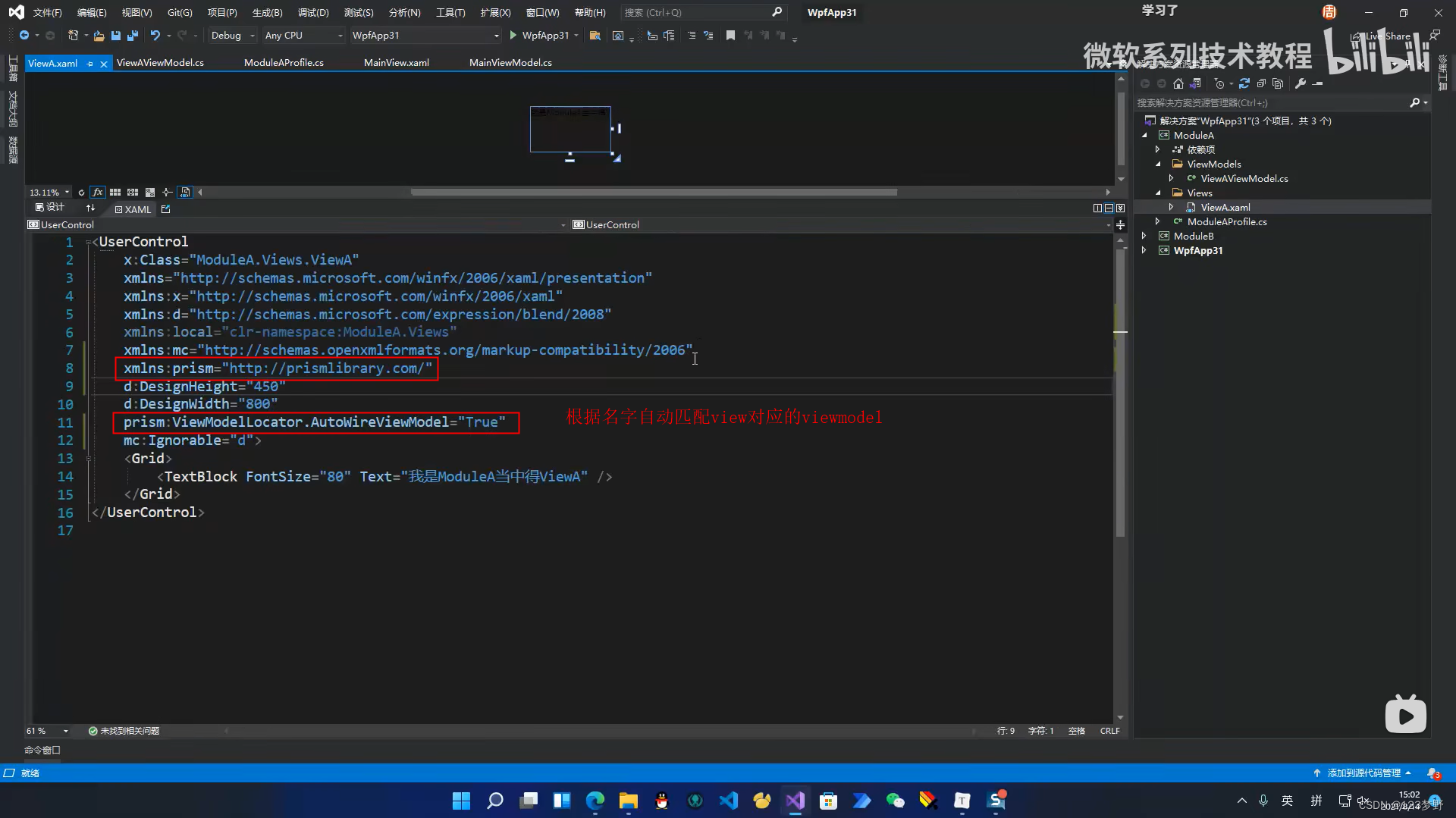Toggle a bookmark on the current line
This screenshot has height=818, width=1456.
tap(730, 36)
